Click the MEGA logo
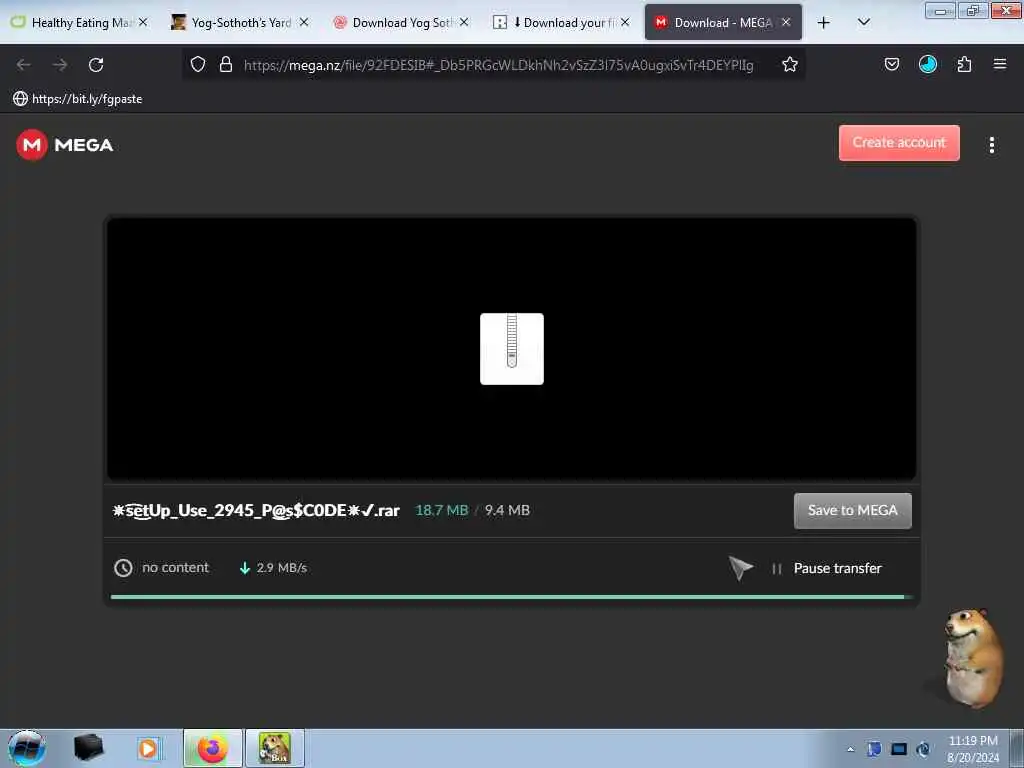The height and width of the screenshot is (768, 1024). click(65, 144)
